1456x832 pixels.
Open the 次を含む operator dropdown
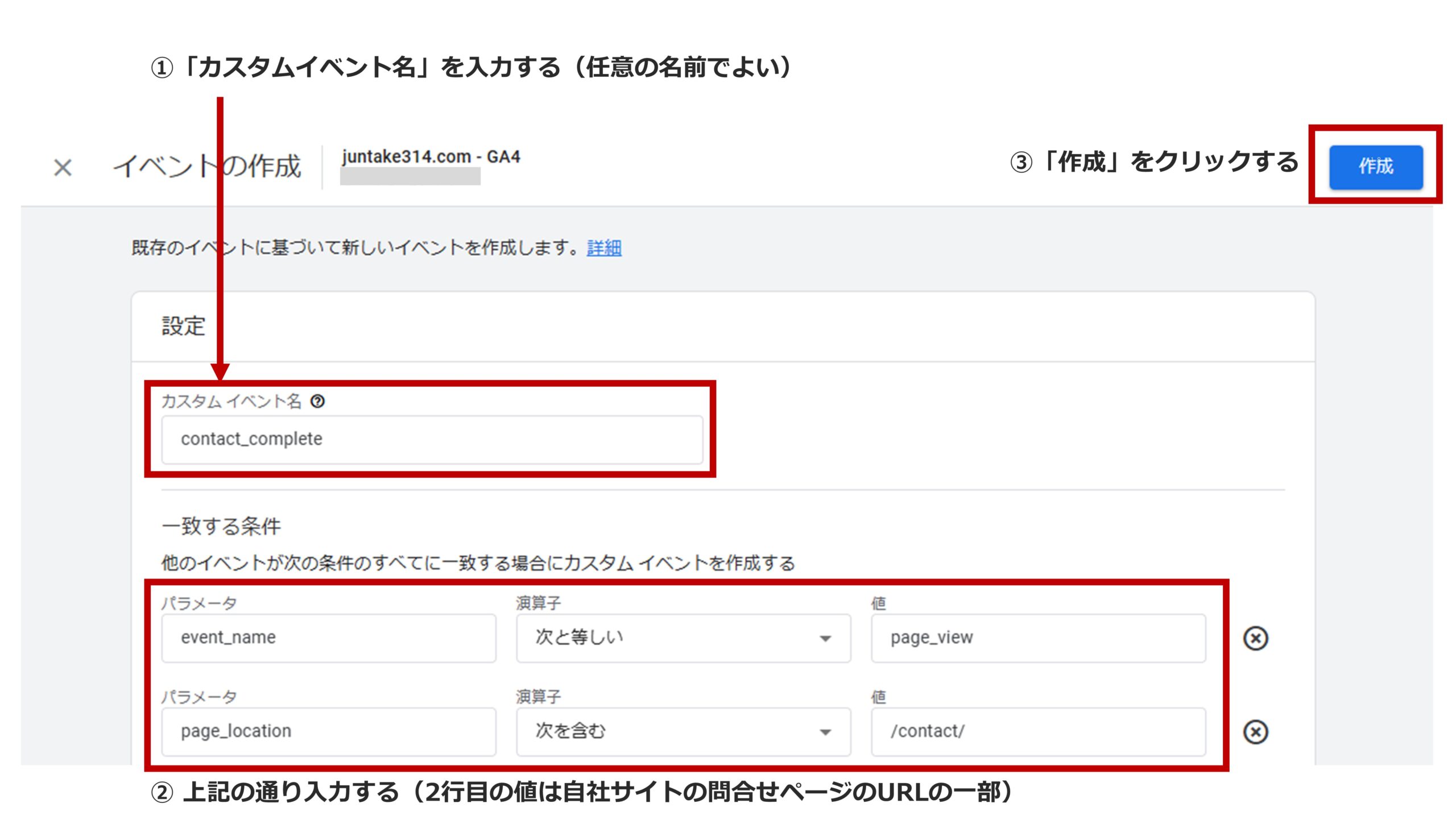tap(683, 732)
